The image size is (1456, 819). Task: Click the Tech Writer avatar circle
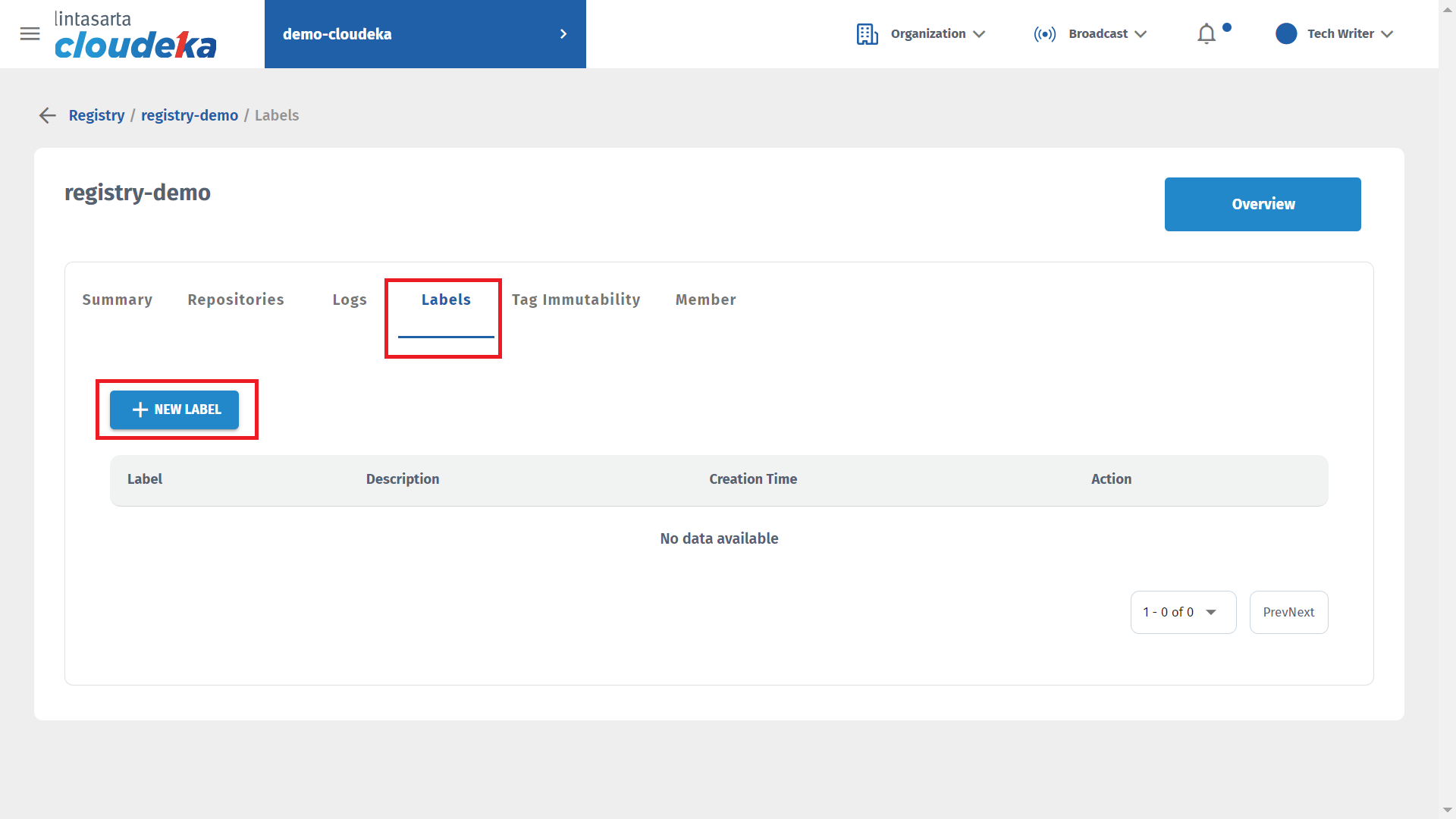(x=1286, y=33)
